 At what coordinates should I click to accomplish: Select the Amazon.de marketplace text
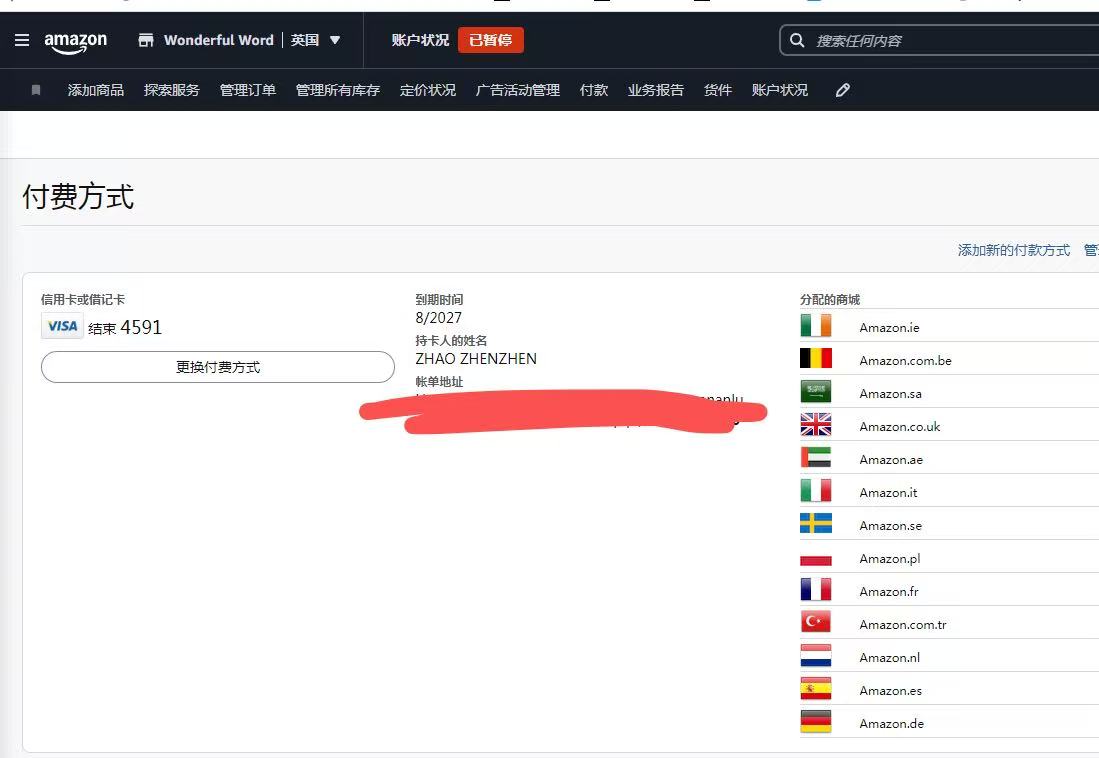(892, 723)
